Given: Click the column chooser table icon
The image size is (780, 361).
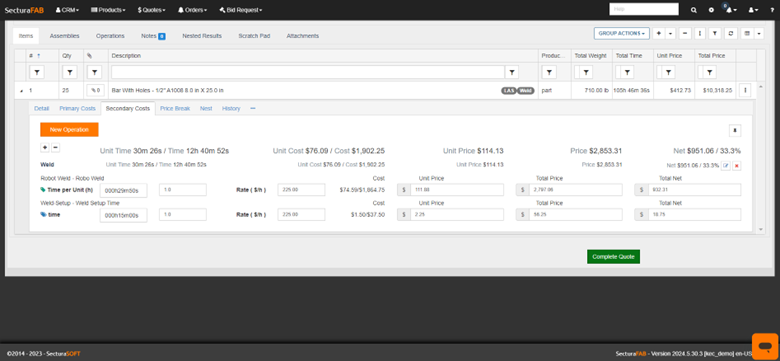Looking at the screenshot, I should [x=747, y=33].
